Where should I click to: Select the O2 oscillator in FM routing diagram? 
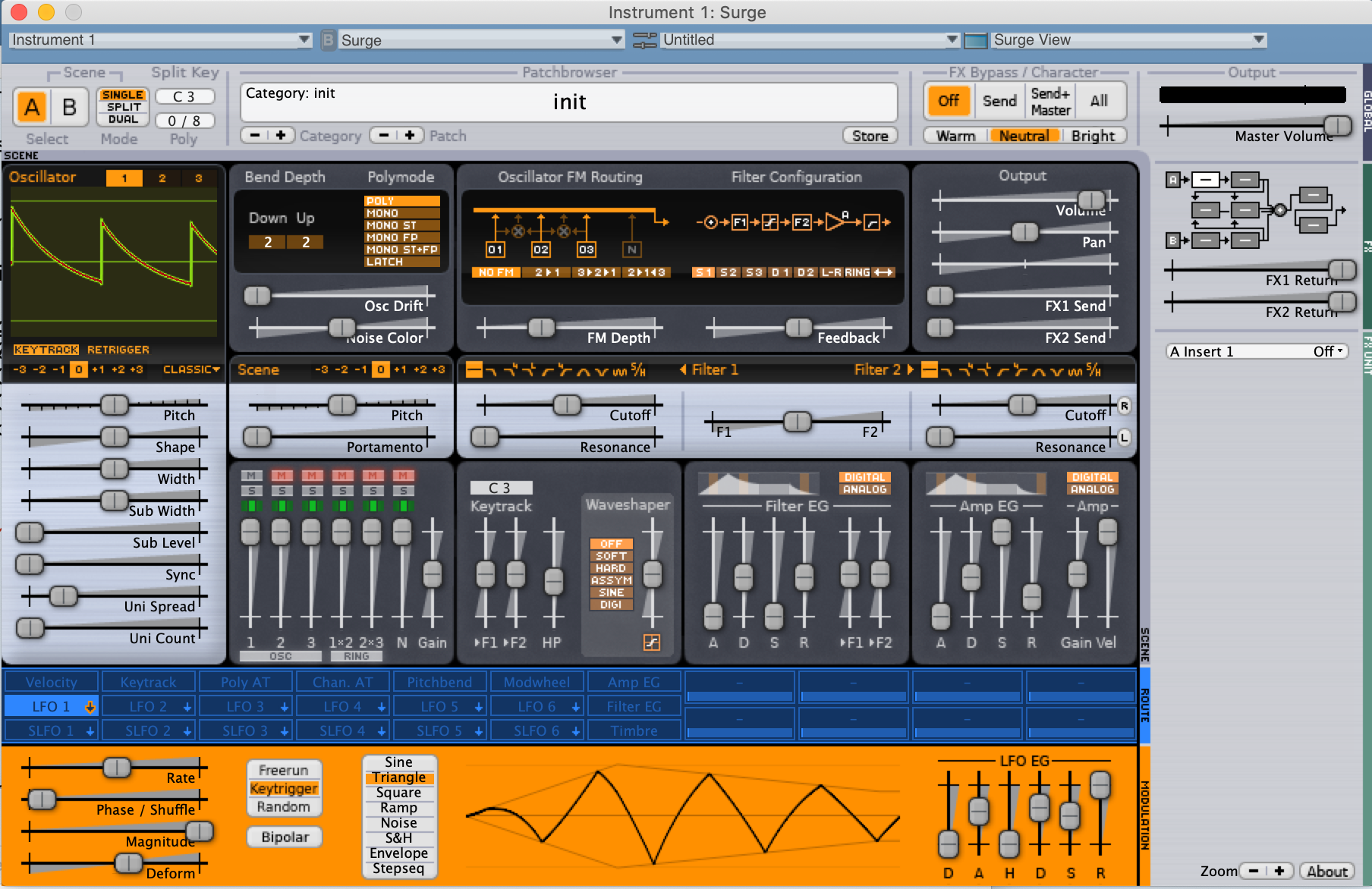[x=541, y=250]
